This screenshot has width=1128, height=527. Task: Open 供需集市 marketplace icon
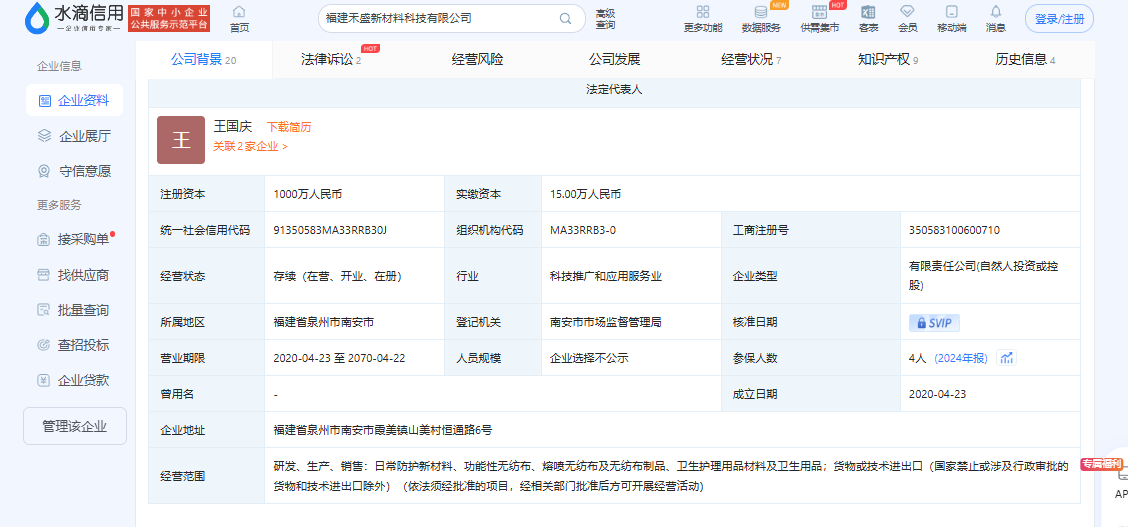[819, 12]
